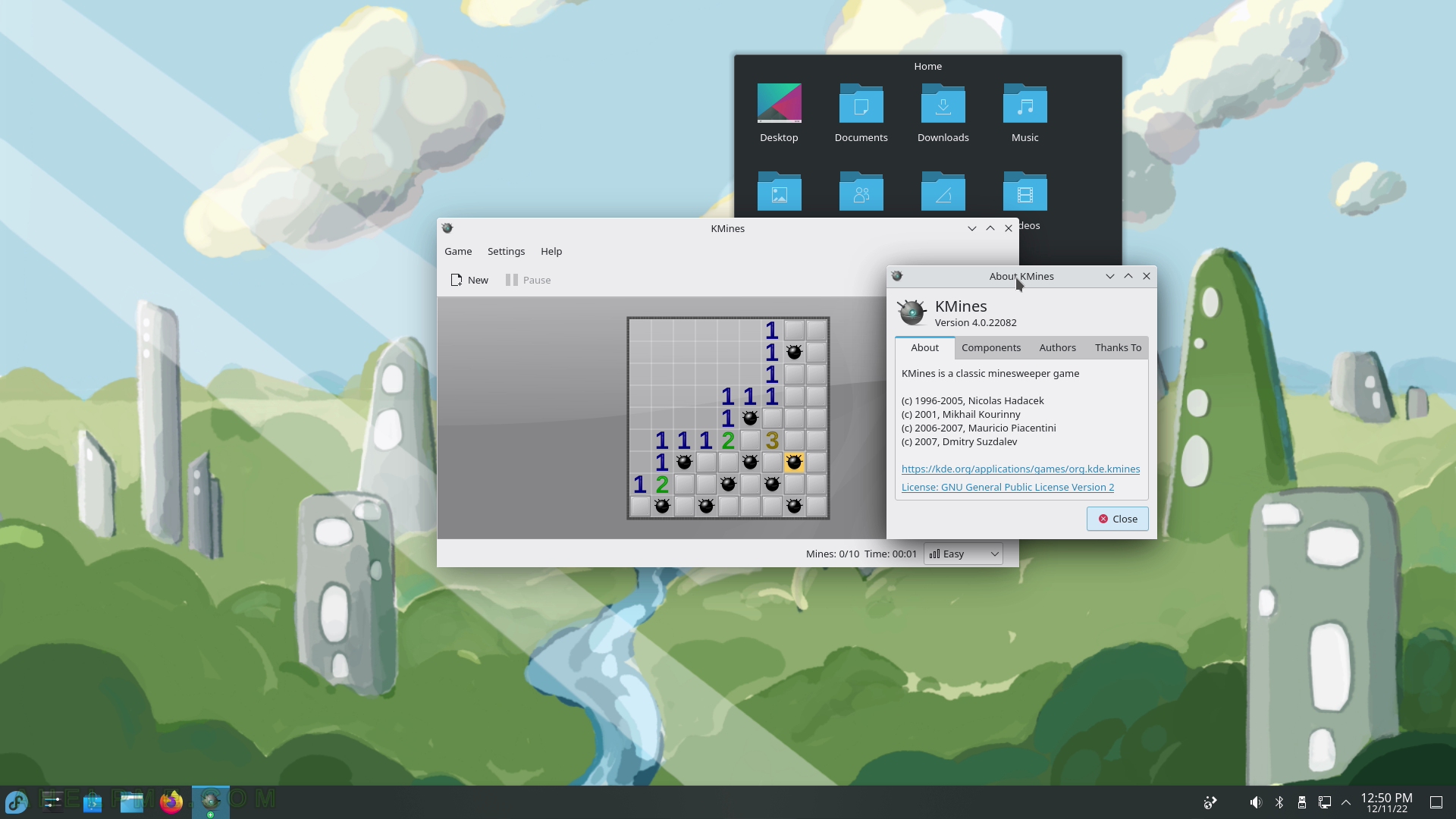Click the KMines window titlebar mine icon
The image size is (1456, 819).
coord(447,228)
